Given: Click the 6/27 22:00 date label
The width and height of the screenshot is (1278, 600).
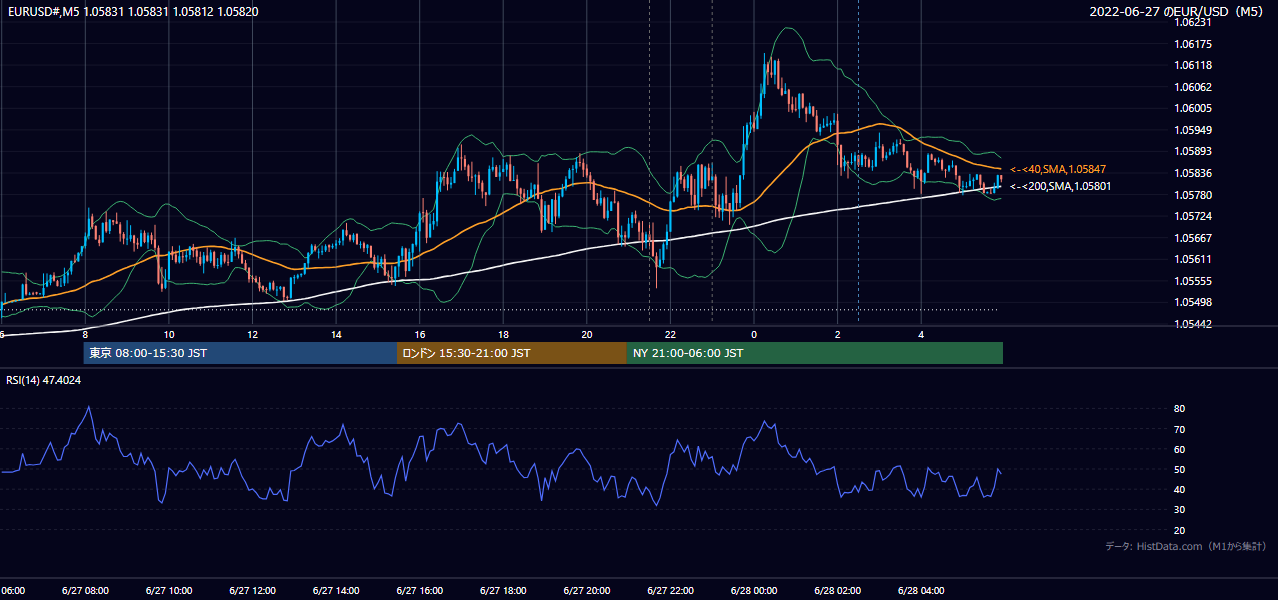Looking at the screenshot, I should (671, 591).
